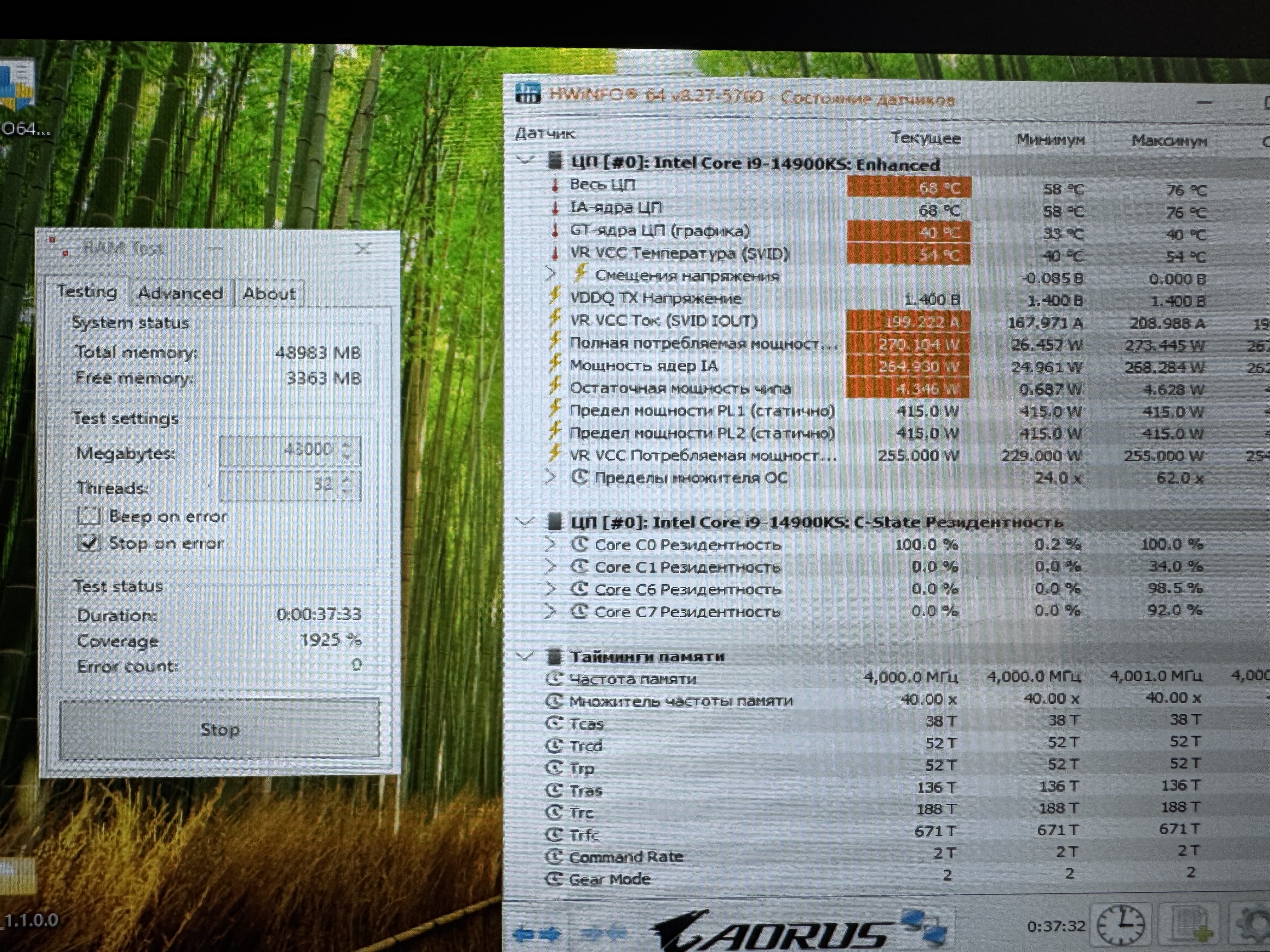The width and height of the screenshot is (1270, 952).
Task: Click the expand columns arrows icon in HWiNFO
Action: 537,934
